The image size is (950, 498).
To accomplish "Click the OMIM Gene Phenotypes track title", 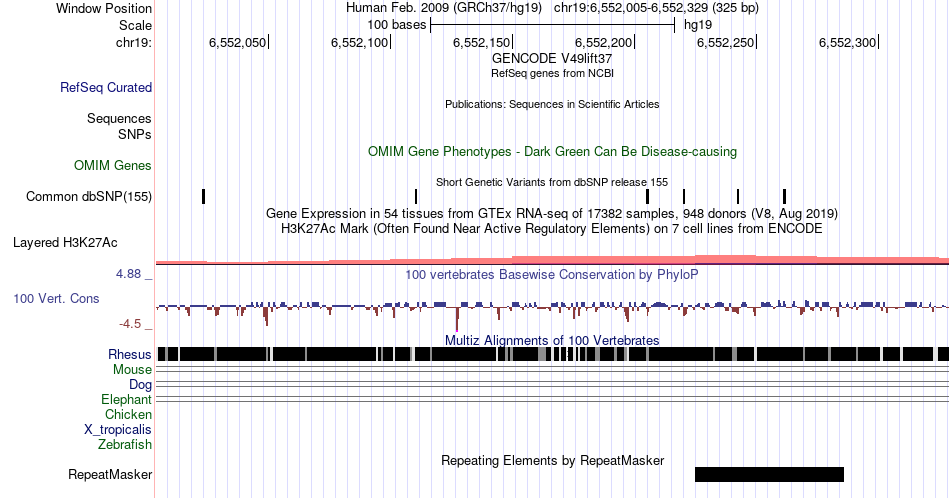I will (x=553, y=151).
